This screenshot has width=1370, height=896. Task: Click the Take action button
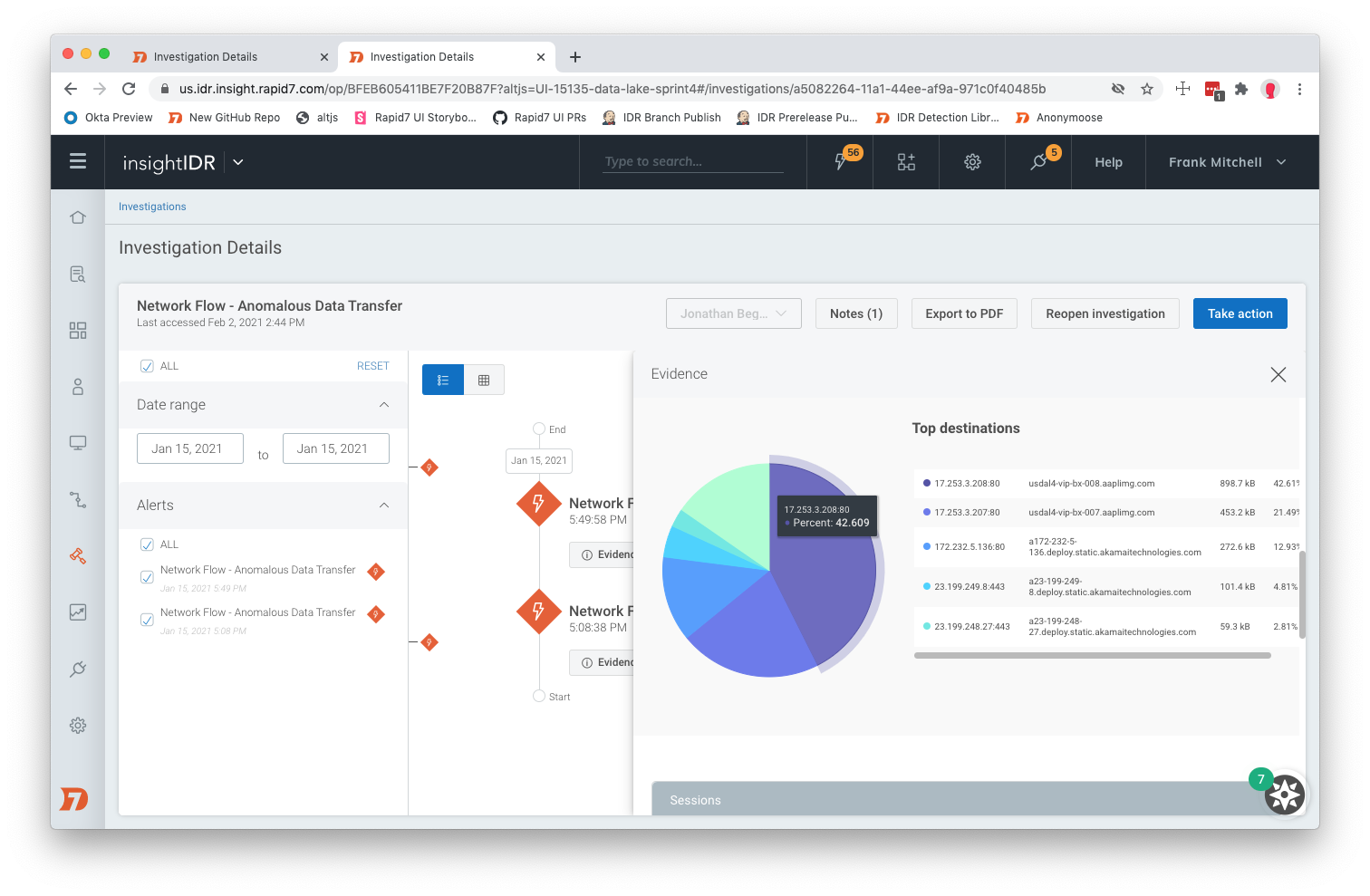click(x=1240, y=313)
